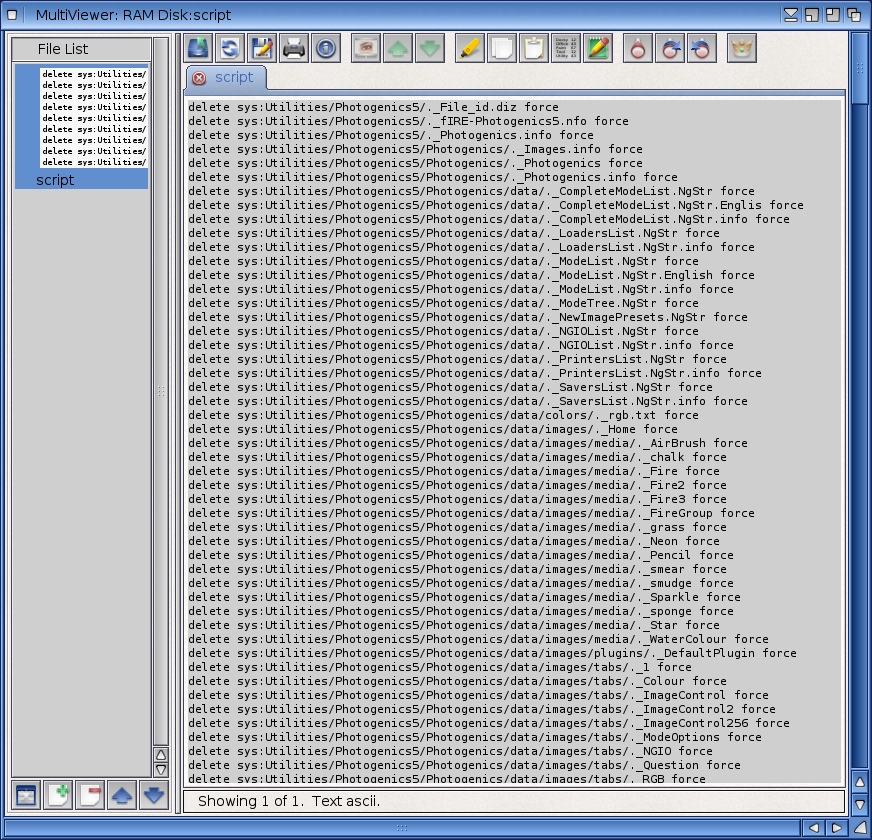Edit the text with the green notepad pencil icon
The height and width of the screenshot is (840, 872).
(x=598, y=48)
